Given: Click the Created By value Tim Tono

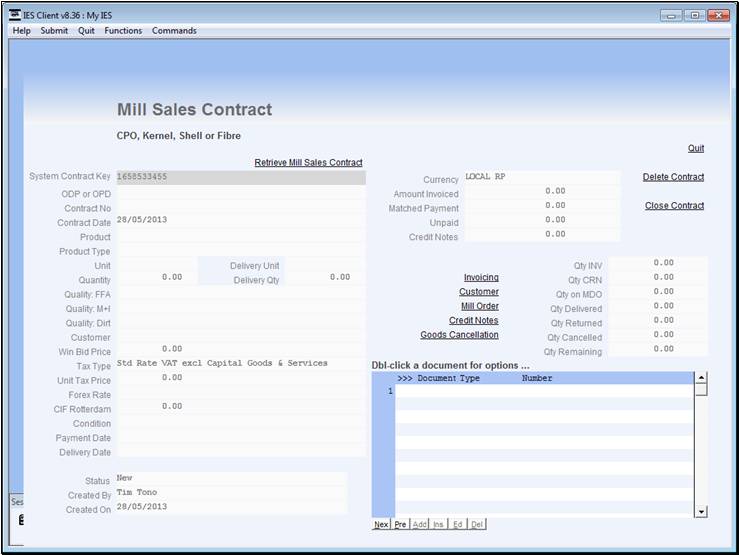Looking at the screenshot, I should (231, 493).
